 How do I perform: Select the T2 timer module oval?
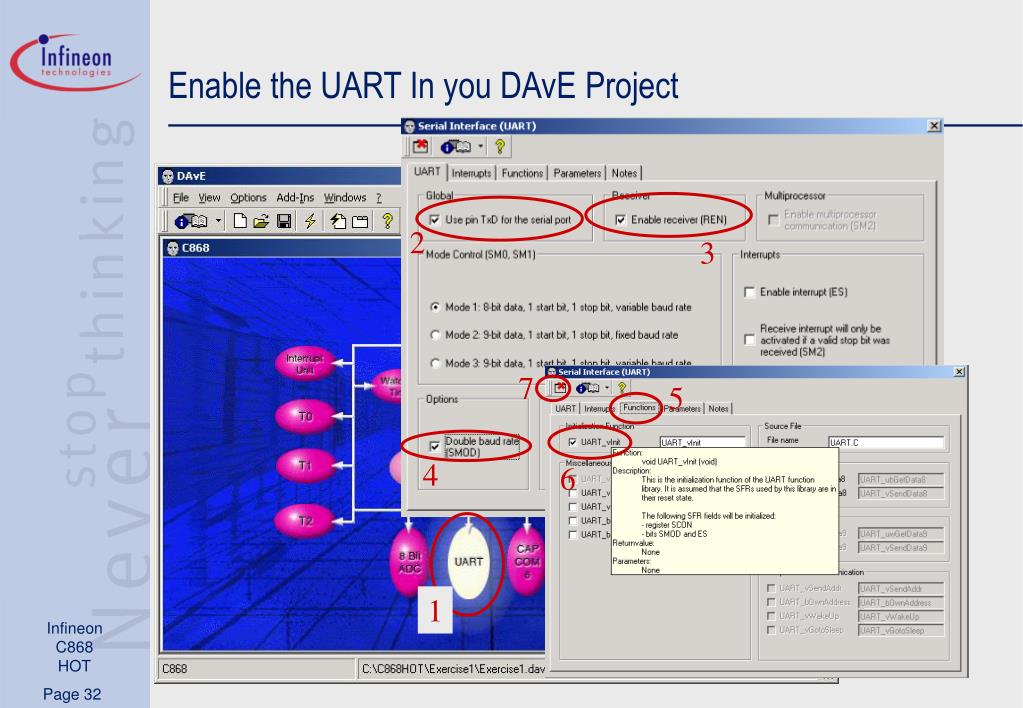pyautogui.click(x=305, y=521)
